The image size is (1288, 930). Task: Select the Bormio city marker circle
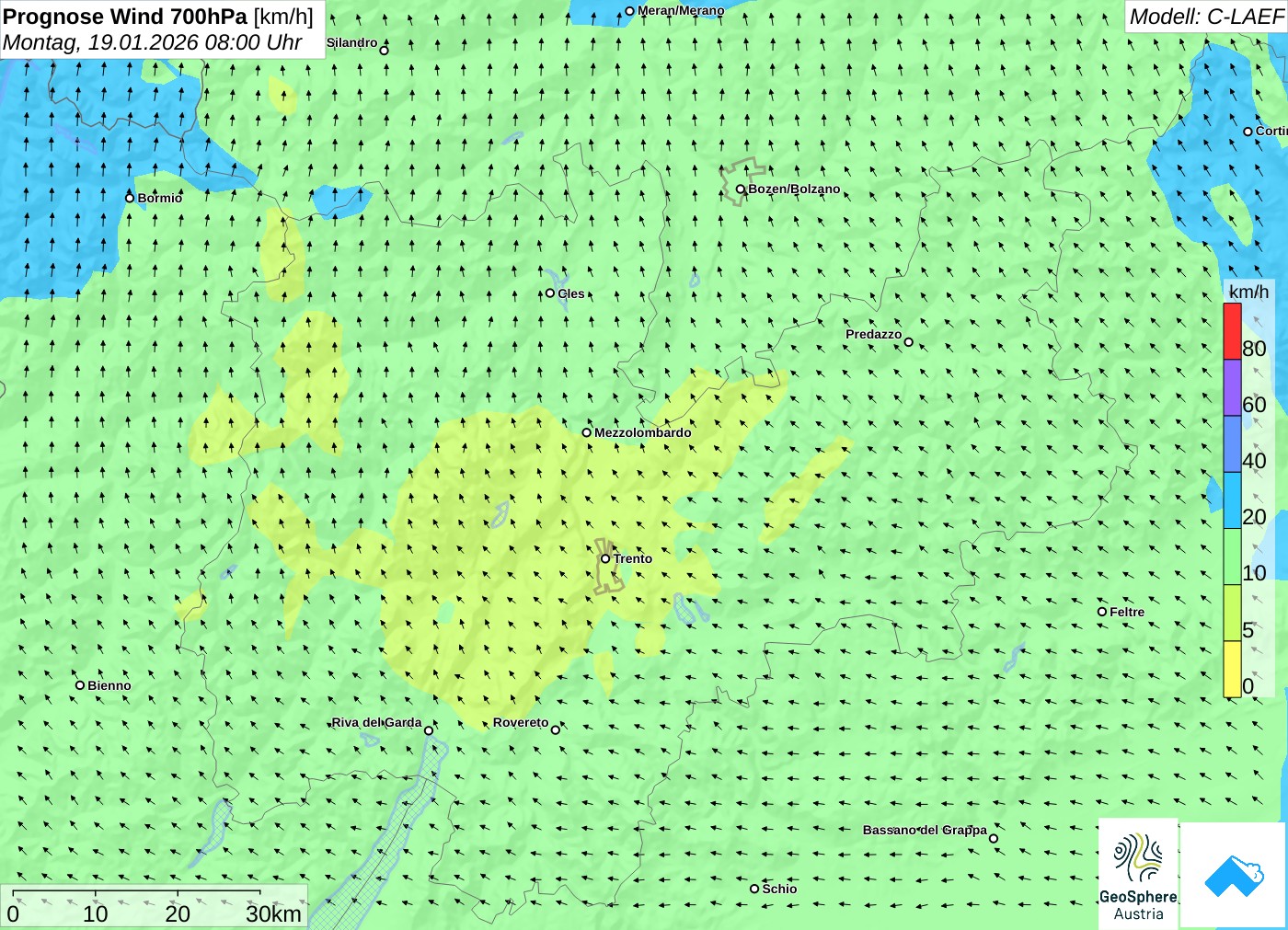coord(130,198)
